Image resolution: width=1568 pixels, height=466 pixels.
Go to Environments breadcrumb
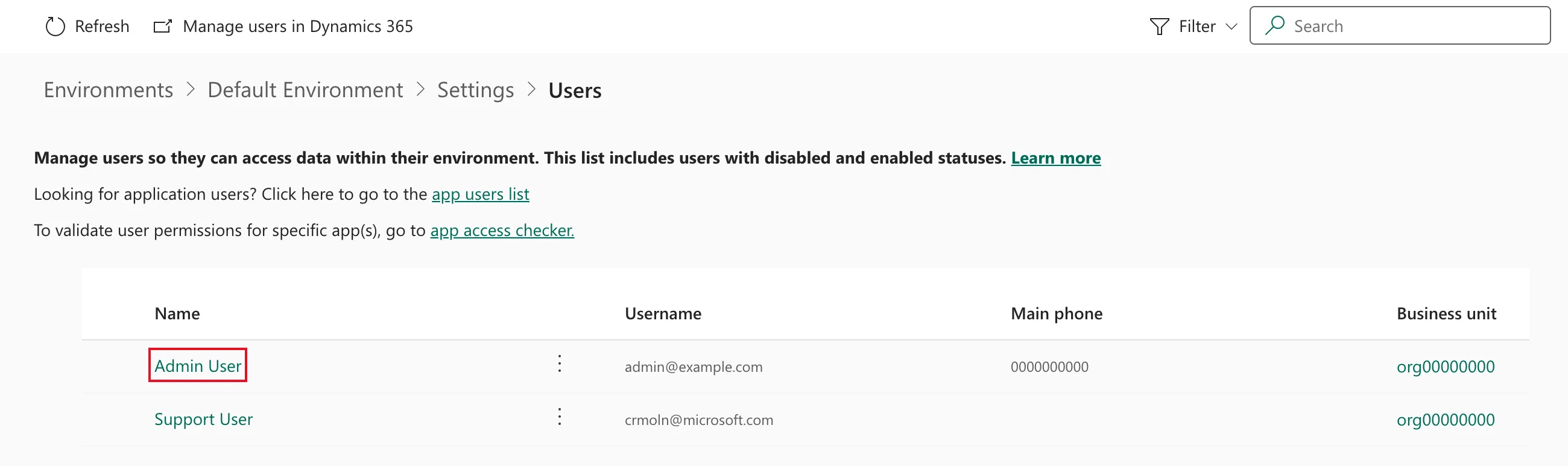pos(109,90)
